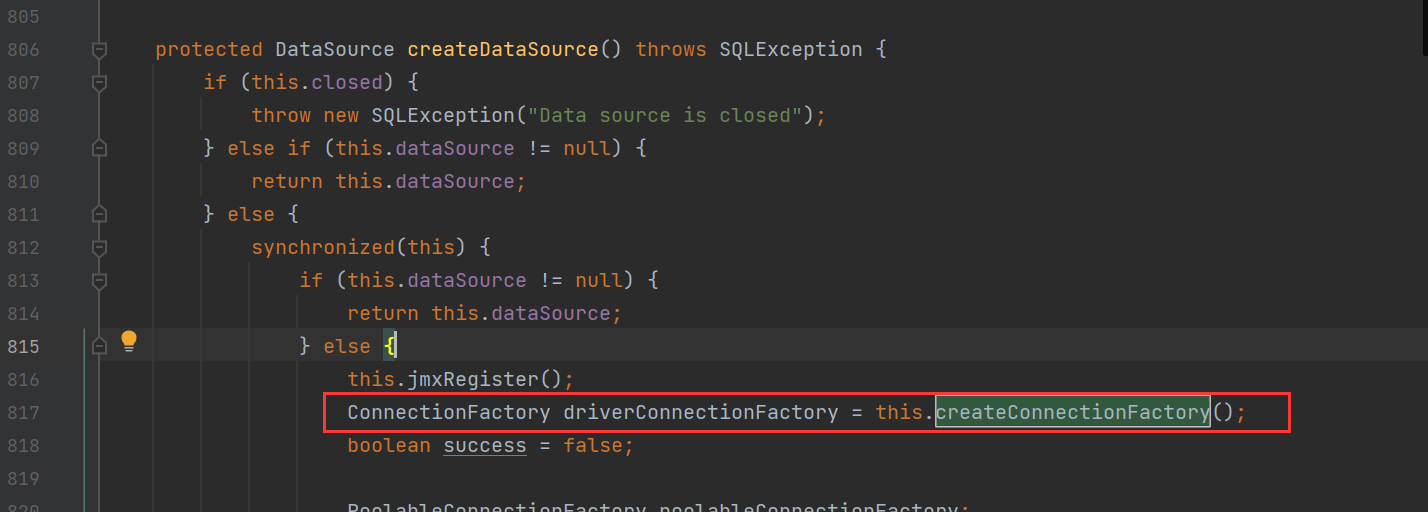Toggle the fold marker on line 811

[x=99, y=214]
